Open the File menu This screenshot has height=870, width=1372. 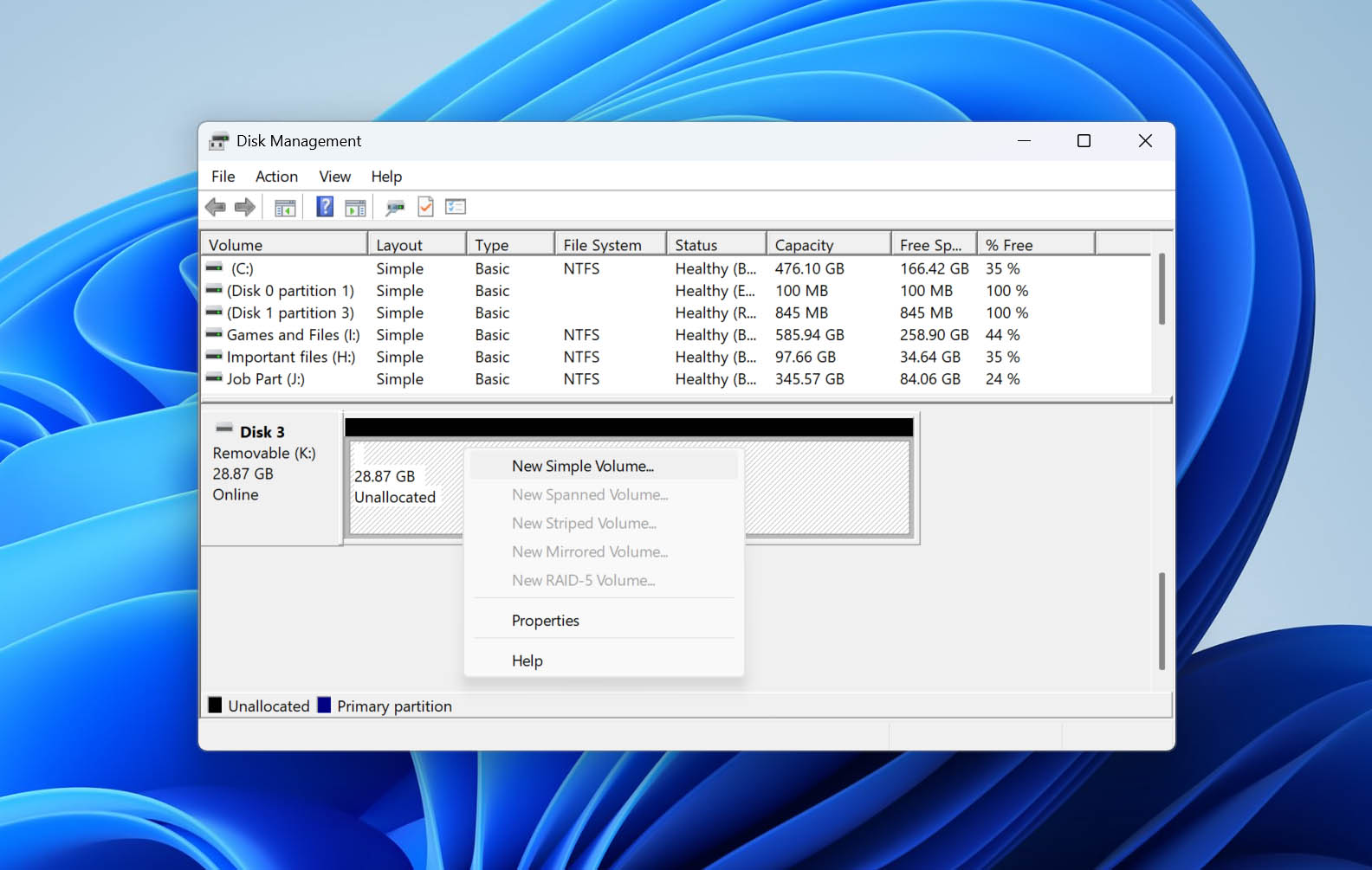coord(223,177)
